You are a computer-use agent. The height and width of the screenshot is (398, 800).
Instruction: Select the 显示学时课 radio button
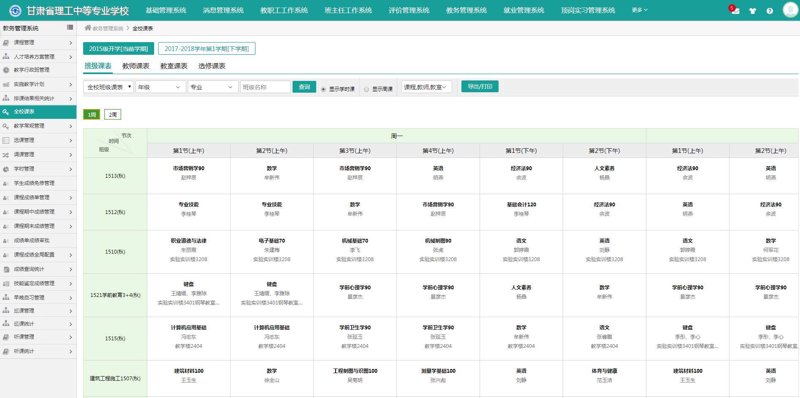[x=323, y=89]
